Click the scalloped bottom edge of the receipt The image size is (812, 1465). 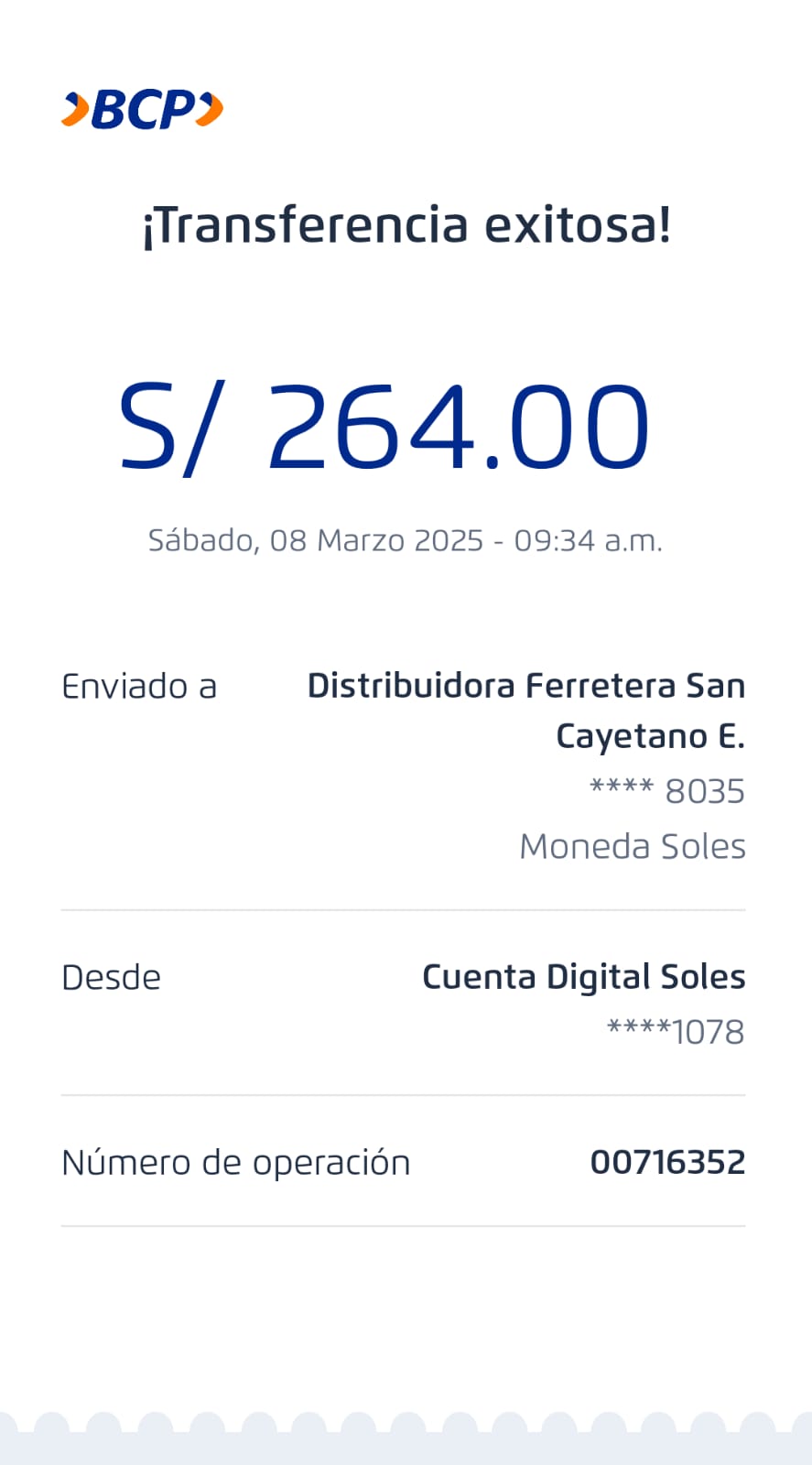click(x=406, y=1433)
